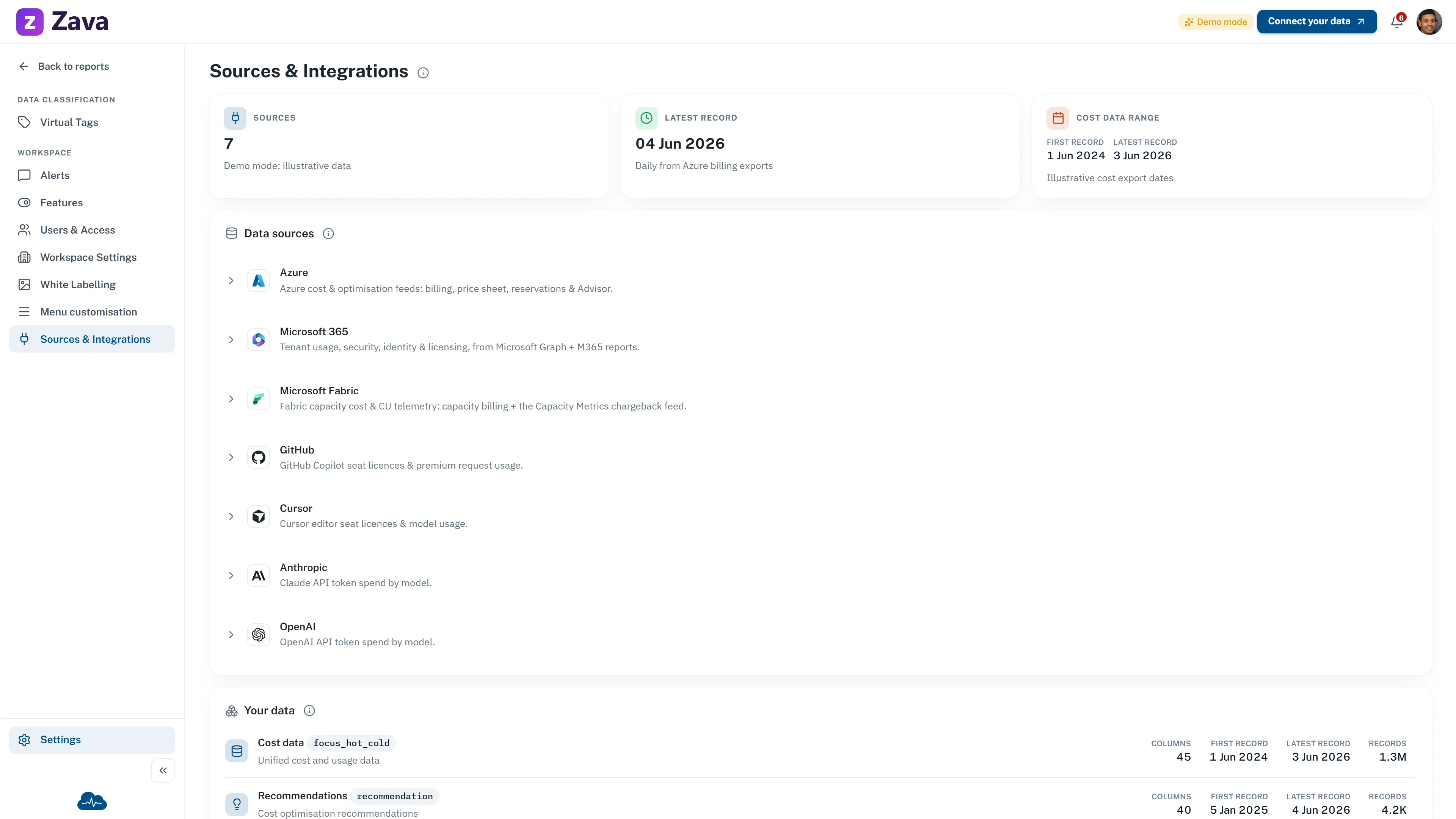The width and height of the screenshot is (1456, 819).
Task: Open Users & Access
Action: 92,230
